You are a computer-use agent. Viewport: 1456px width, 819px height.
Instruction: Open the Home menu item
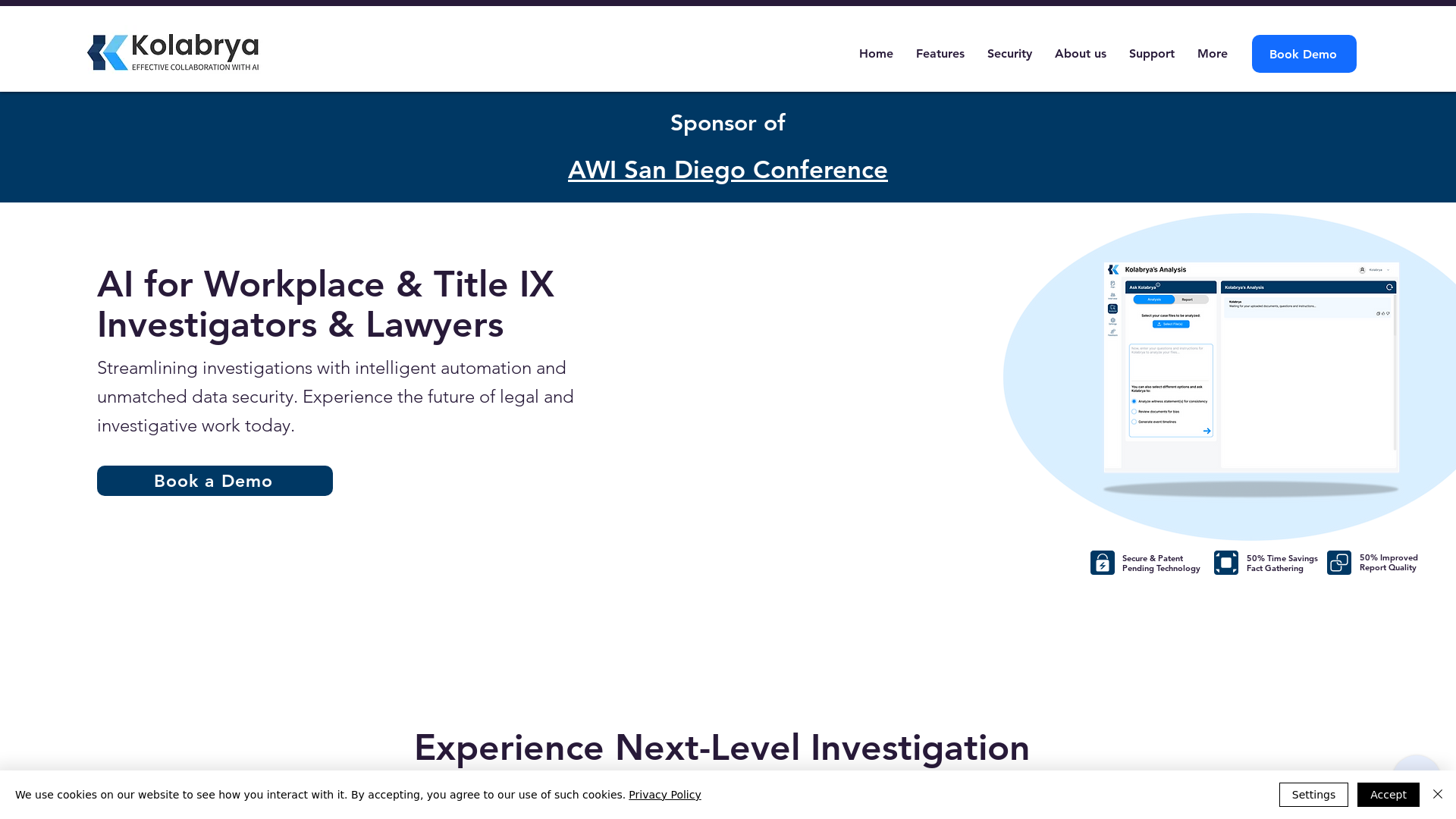click(x=876, y=54)
